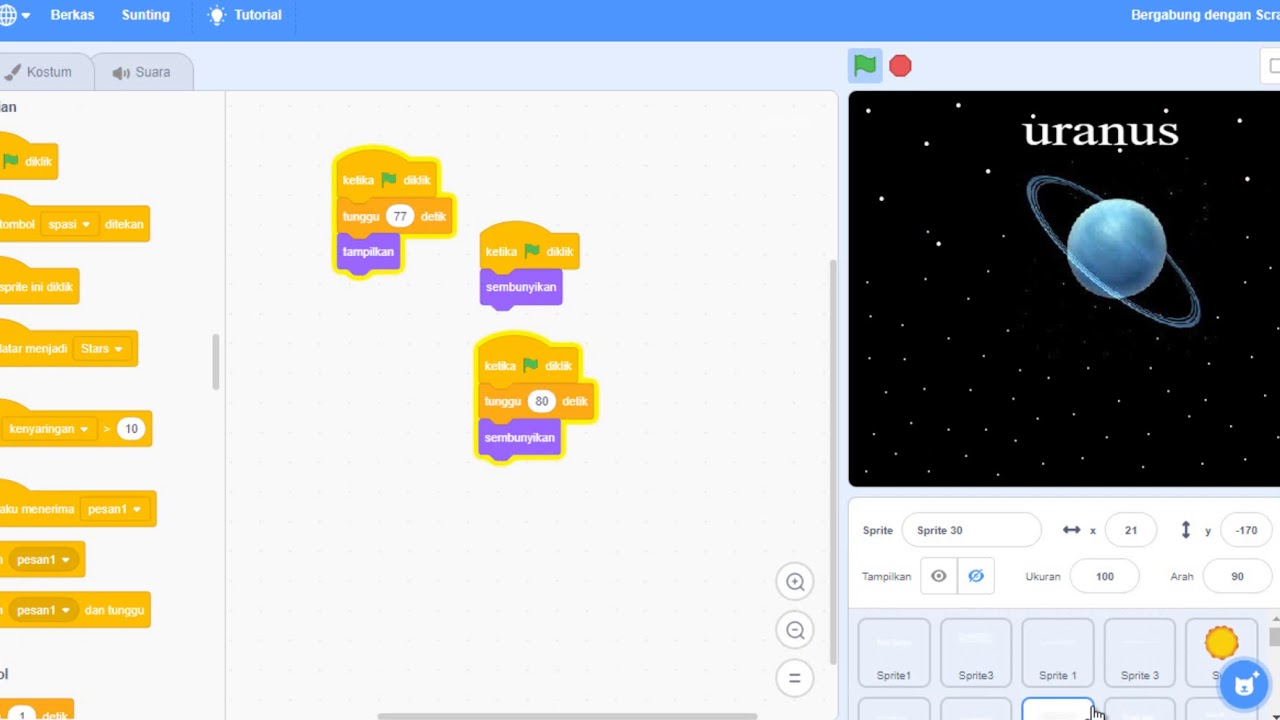Image resolution: width=1280 pixels, height=720 pixels.
Task: Open pesan1 dropdown on menerima block
Action: [115, 509]
